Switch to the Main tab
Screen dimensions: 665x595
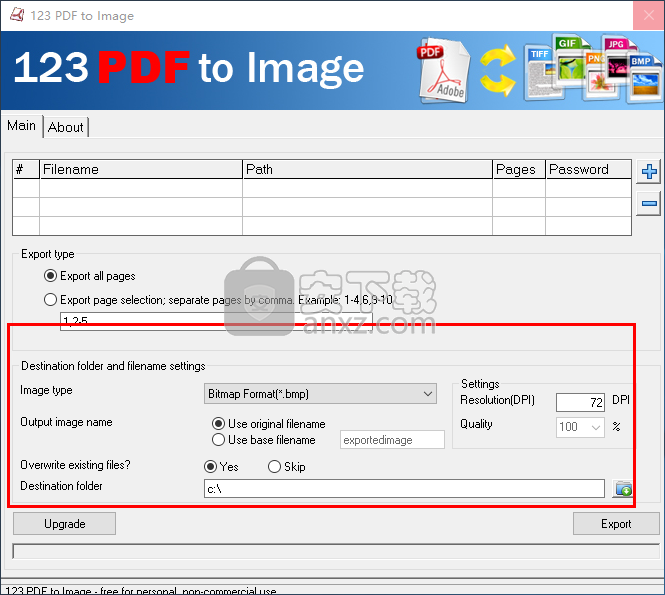tap(22, 126)
